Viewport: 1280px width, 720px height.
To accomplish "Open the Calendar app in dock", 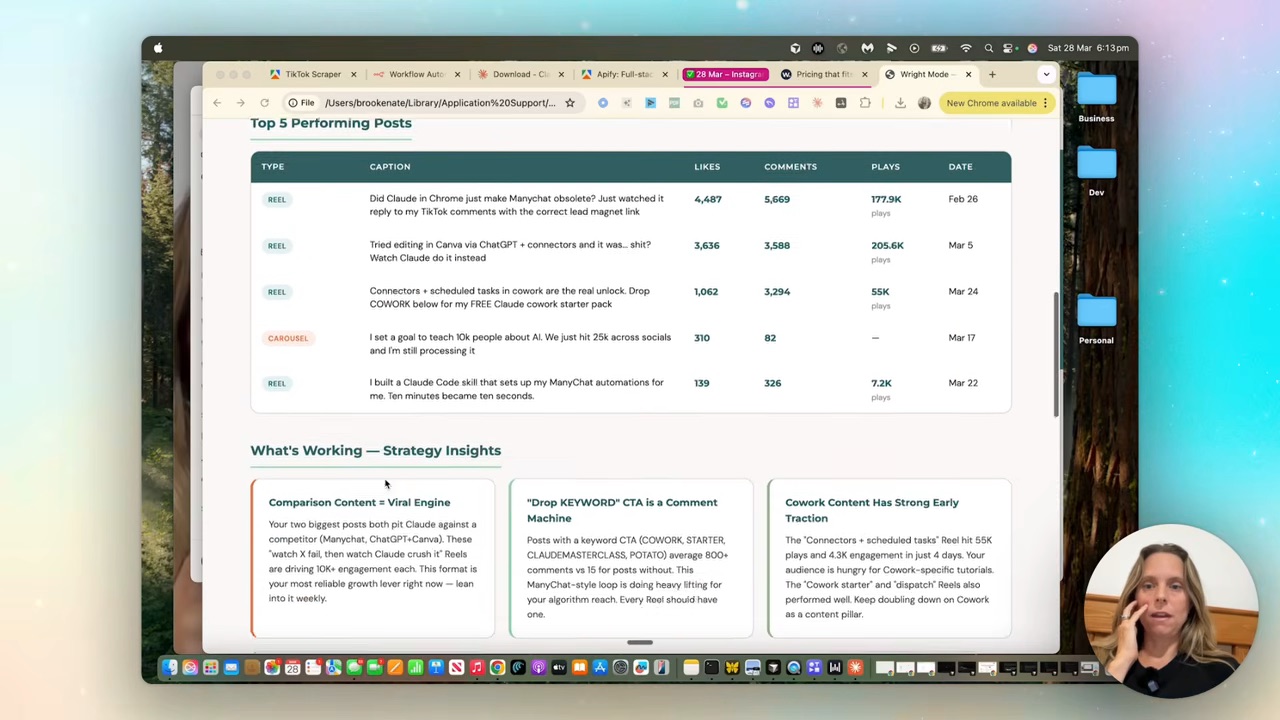I will coord(292,668).
